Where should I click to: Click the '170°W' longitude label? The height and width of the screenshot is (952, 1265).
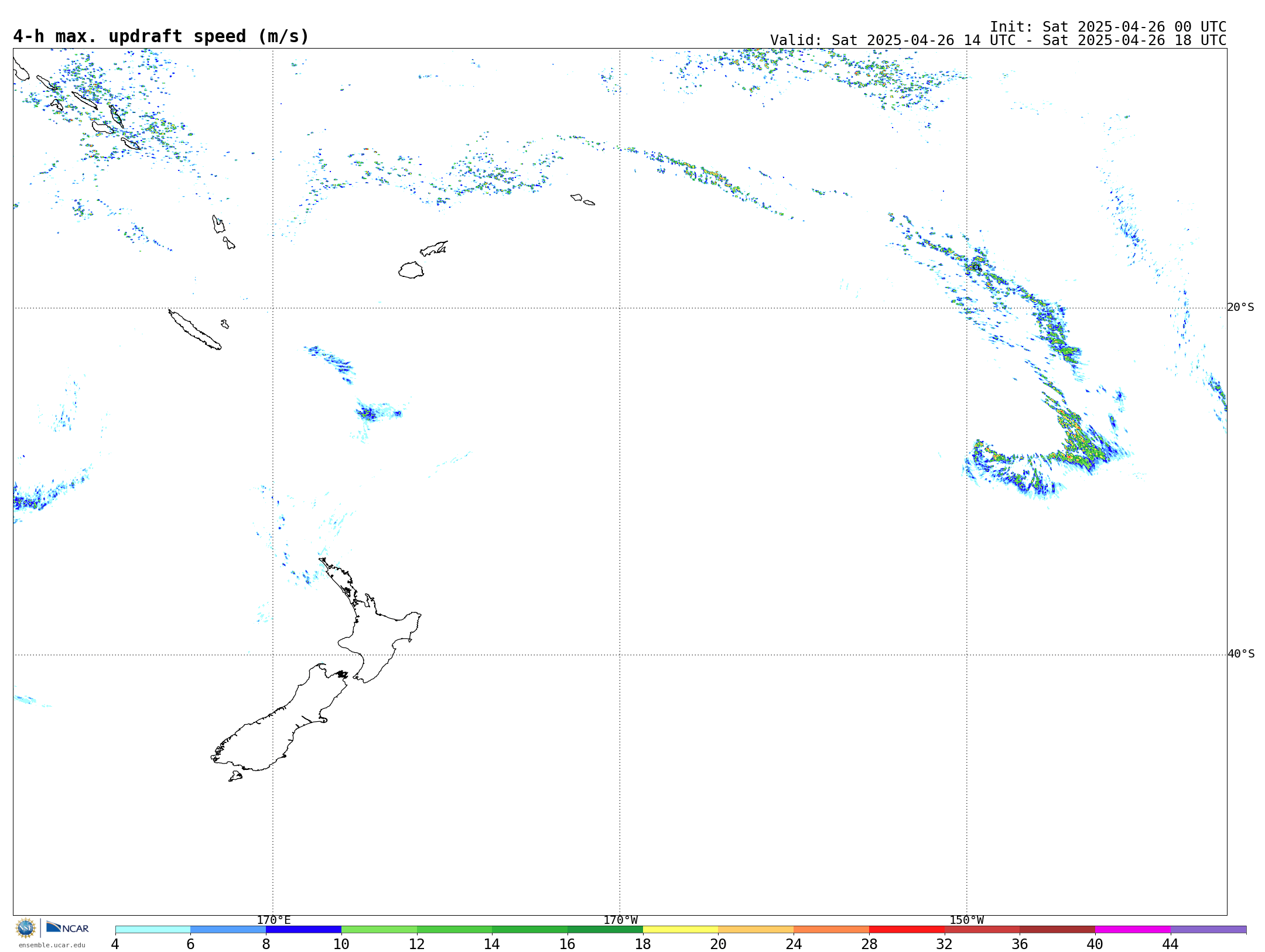[x=620, y=920]
